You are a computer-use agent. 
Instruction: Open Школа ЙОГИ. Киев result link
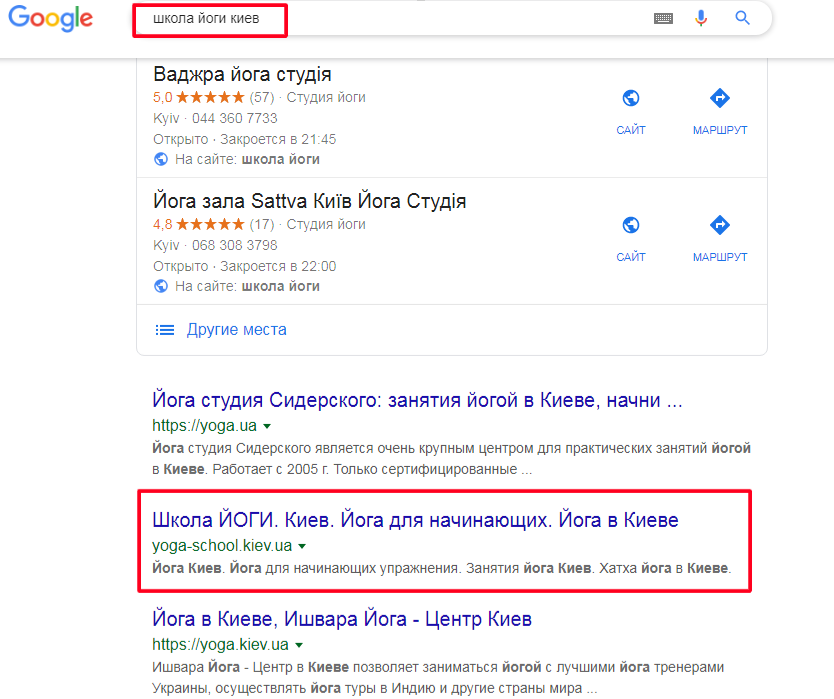tap(415, 520)
